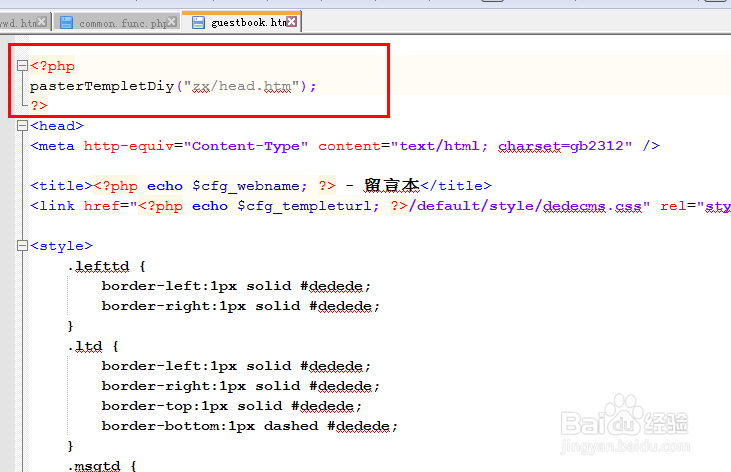Click the dedecms.css path text
This screenshot has height=472, width=731.
[592, 206]
